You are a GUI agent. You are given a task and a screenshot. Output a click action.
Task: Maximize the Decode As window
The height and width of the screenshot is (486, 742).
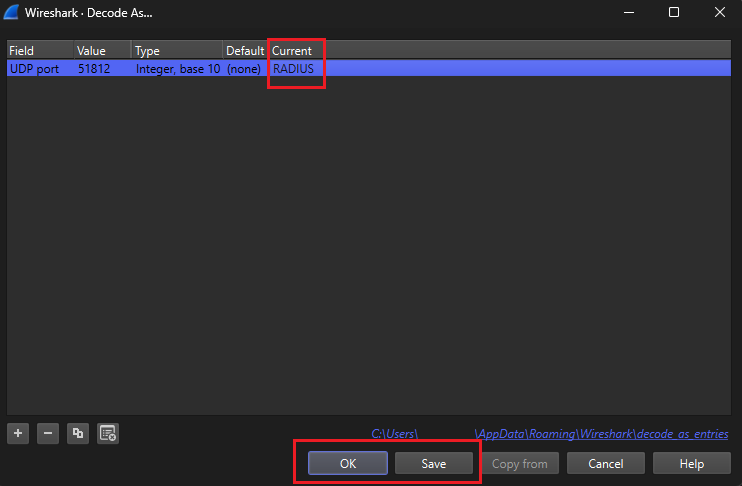(x=674, y=12)
